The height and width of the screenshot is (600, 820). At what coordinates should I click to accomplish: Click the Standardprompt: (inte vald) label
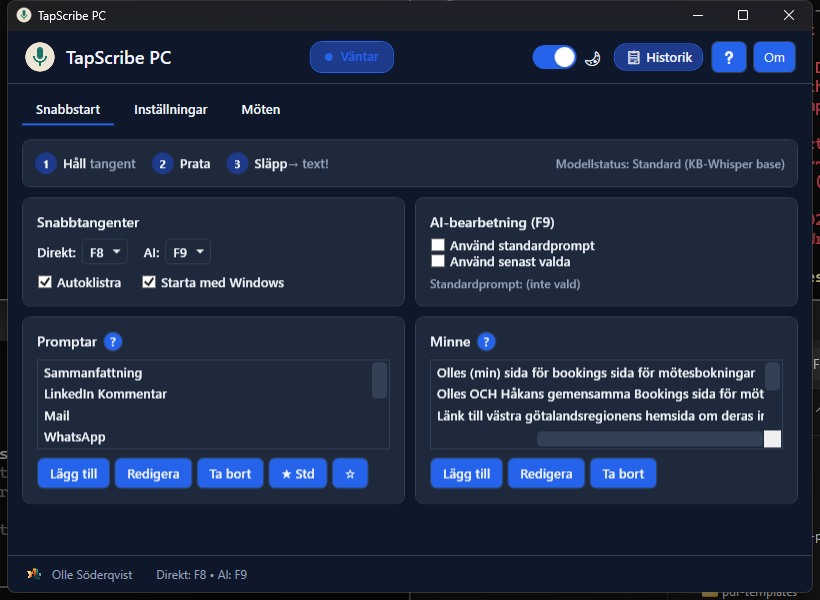(505, 284)
